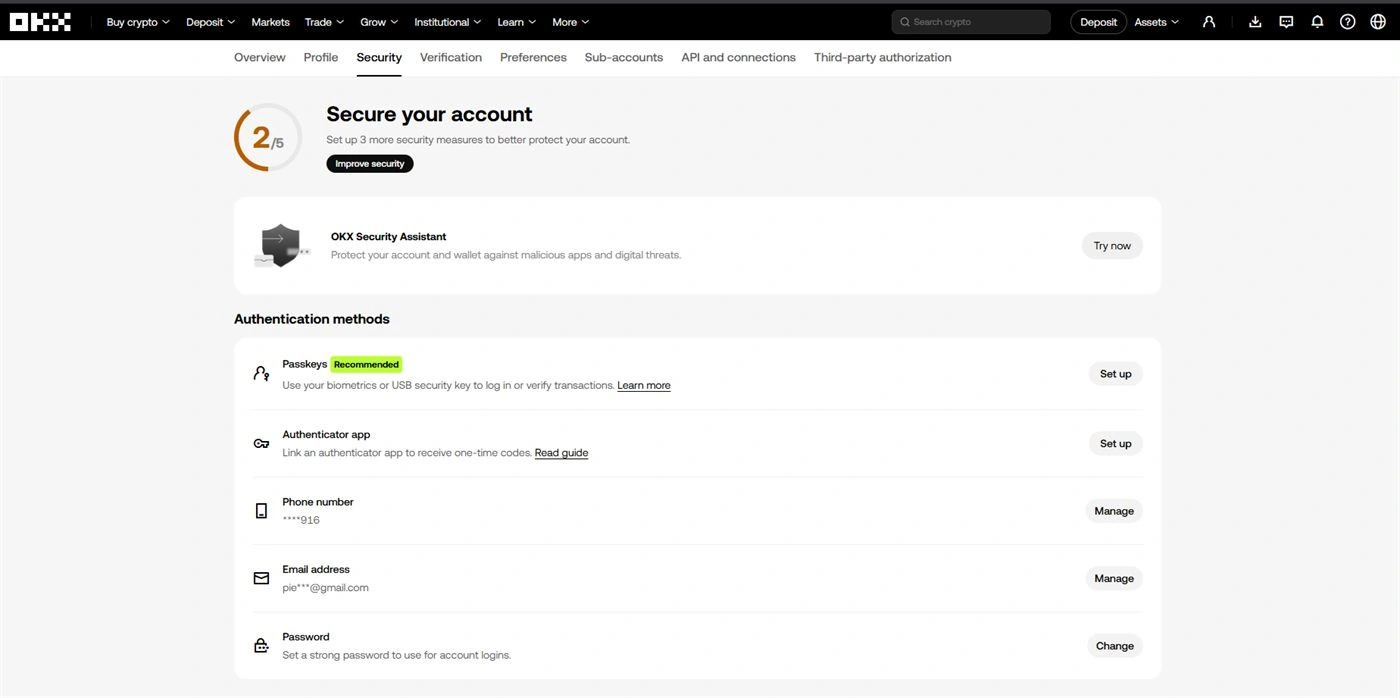Open the profile user icon

1209,22
